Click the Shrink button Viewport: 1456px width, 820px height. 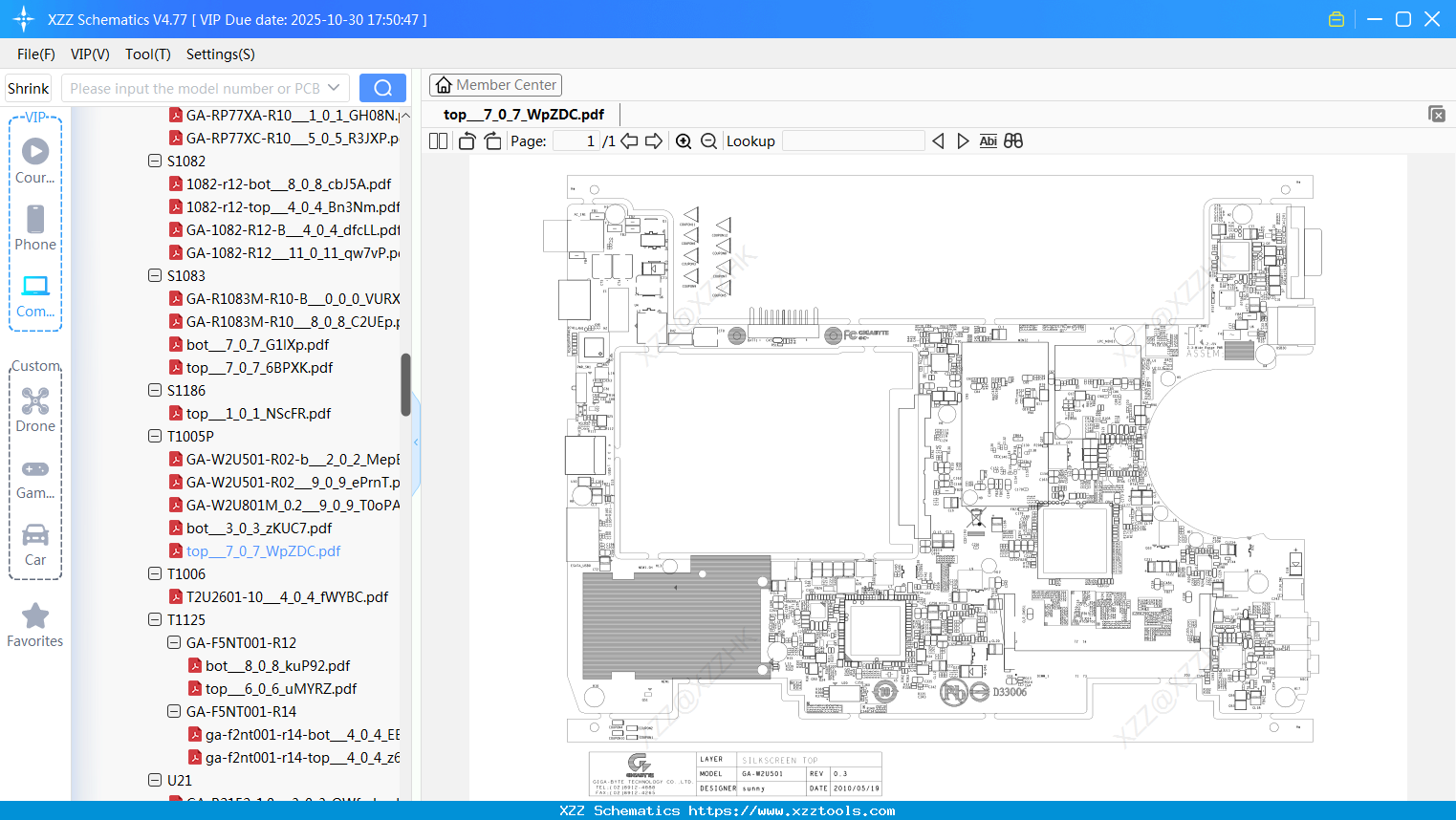pyautogui.click(x=29, y=88)
